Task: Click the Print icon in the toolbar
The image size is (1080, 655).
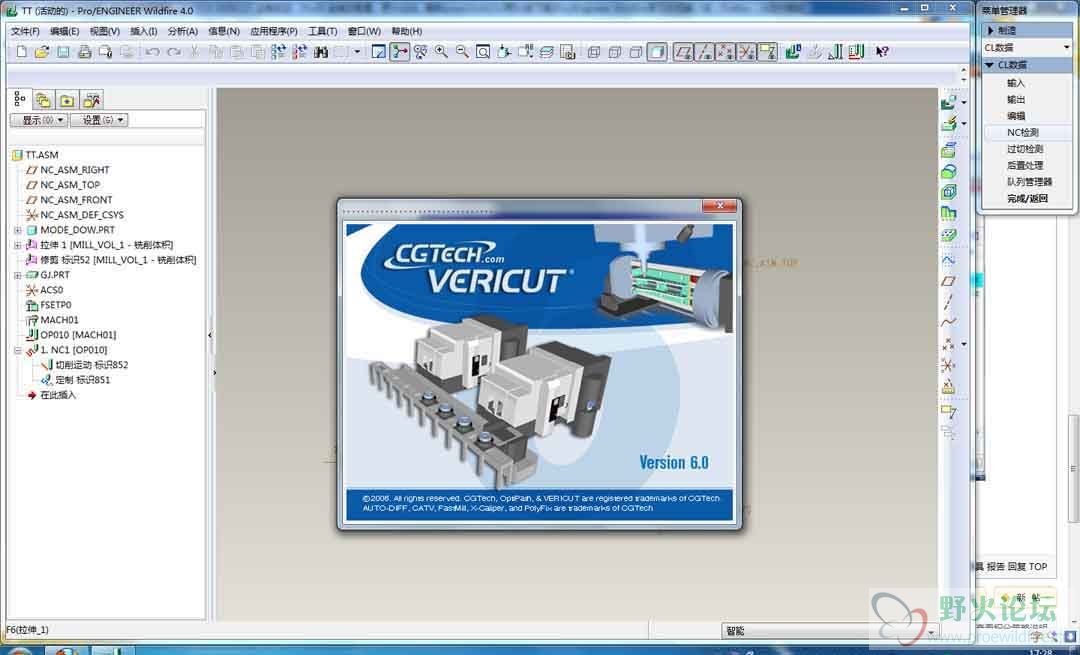Action: point(84,52)
